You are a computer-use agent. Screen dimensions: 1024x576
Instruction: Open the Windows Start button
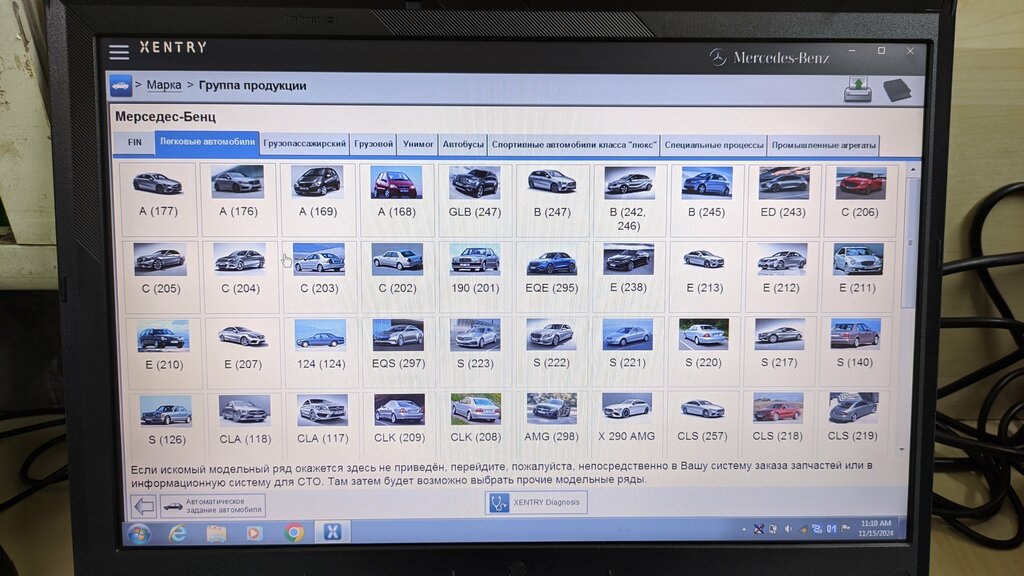(138, 534)
